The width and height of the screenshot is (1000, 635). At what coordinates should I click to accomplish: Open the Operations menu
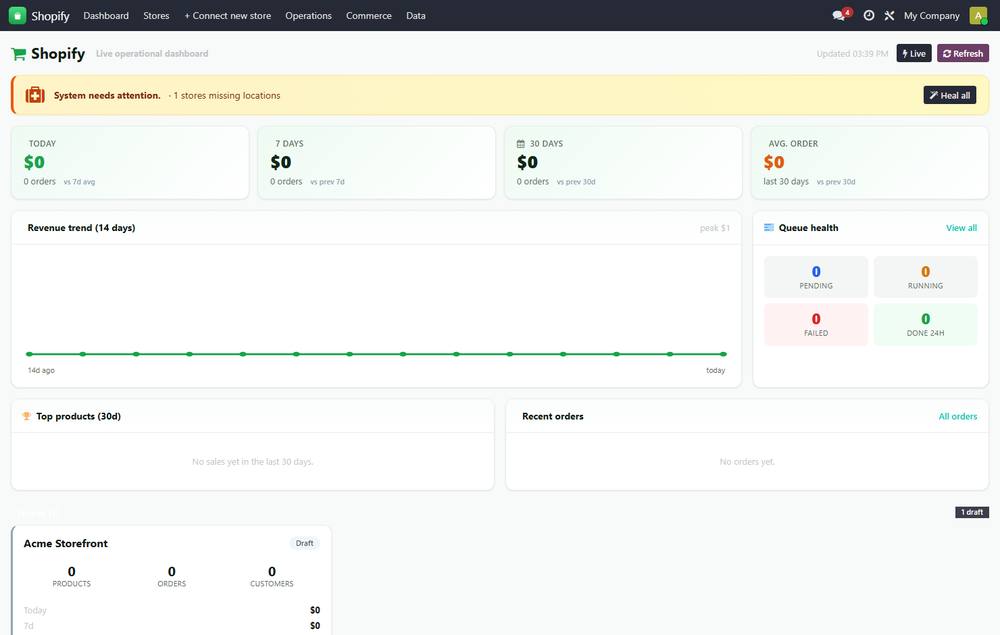coord(308,15)
